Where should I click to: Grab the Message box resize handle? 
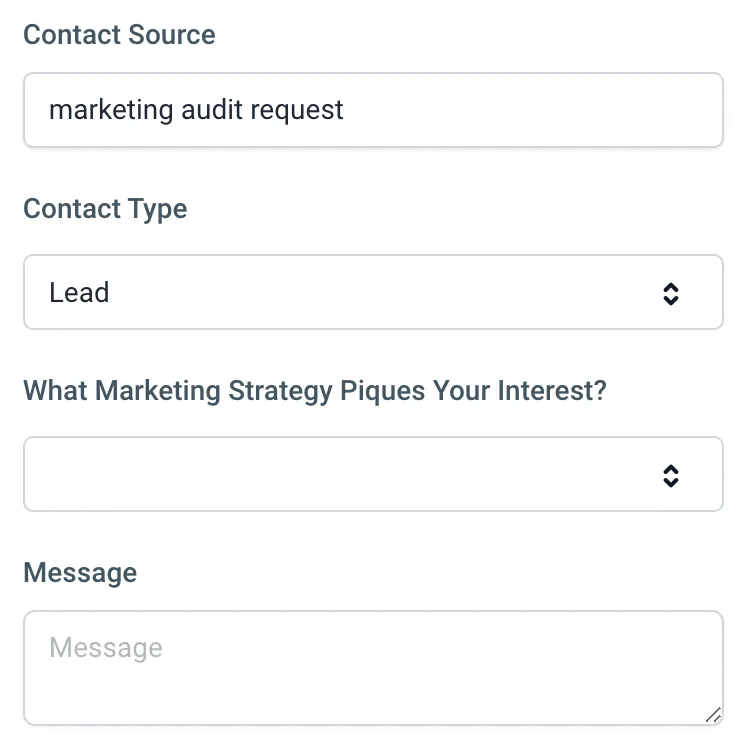pyautogui.click(x=712, y=714)
